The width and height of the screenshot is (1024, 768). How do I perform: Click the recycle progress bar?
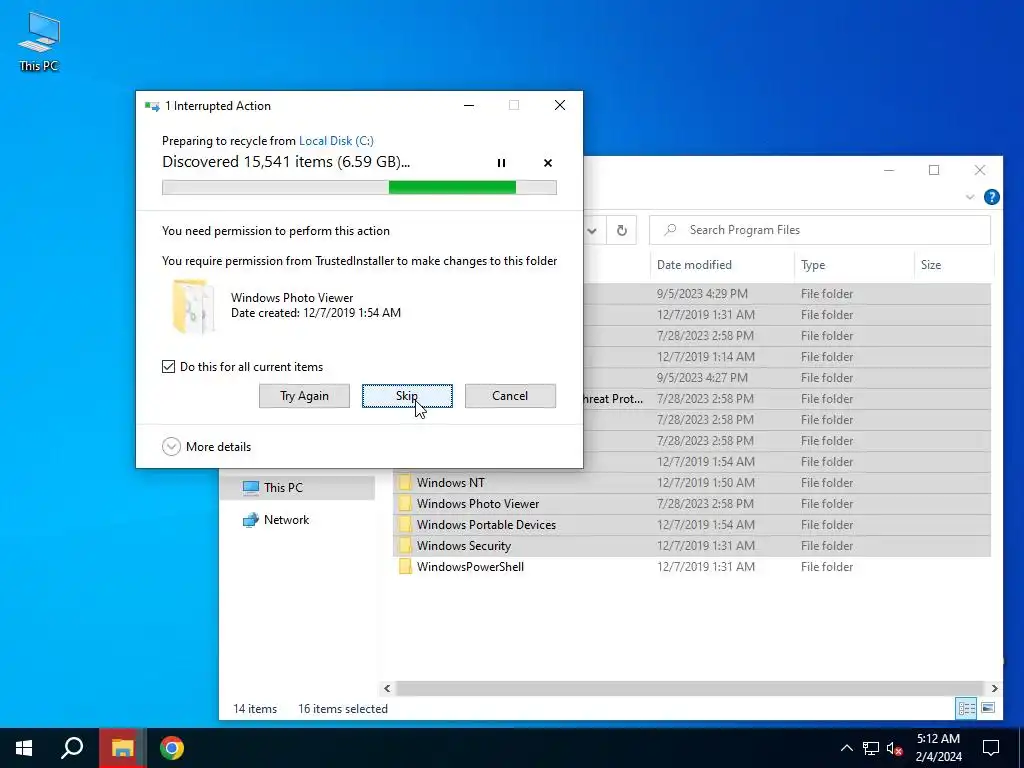click(359, 187)
